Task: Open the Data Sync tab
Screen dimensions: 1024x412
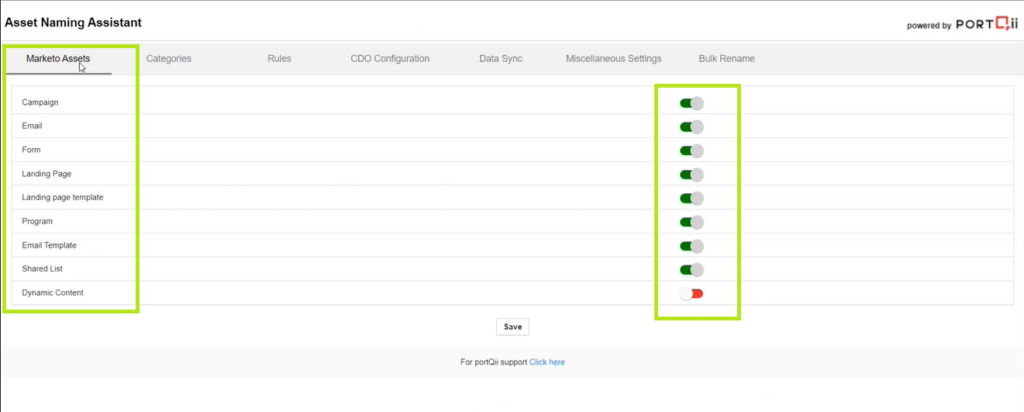Action: 501,59
